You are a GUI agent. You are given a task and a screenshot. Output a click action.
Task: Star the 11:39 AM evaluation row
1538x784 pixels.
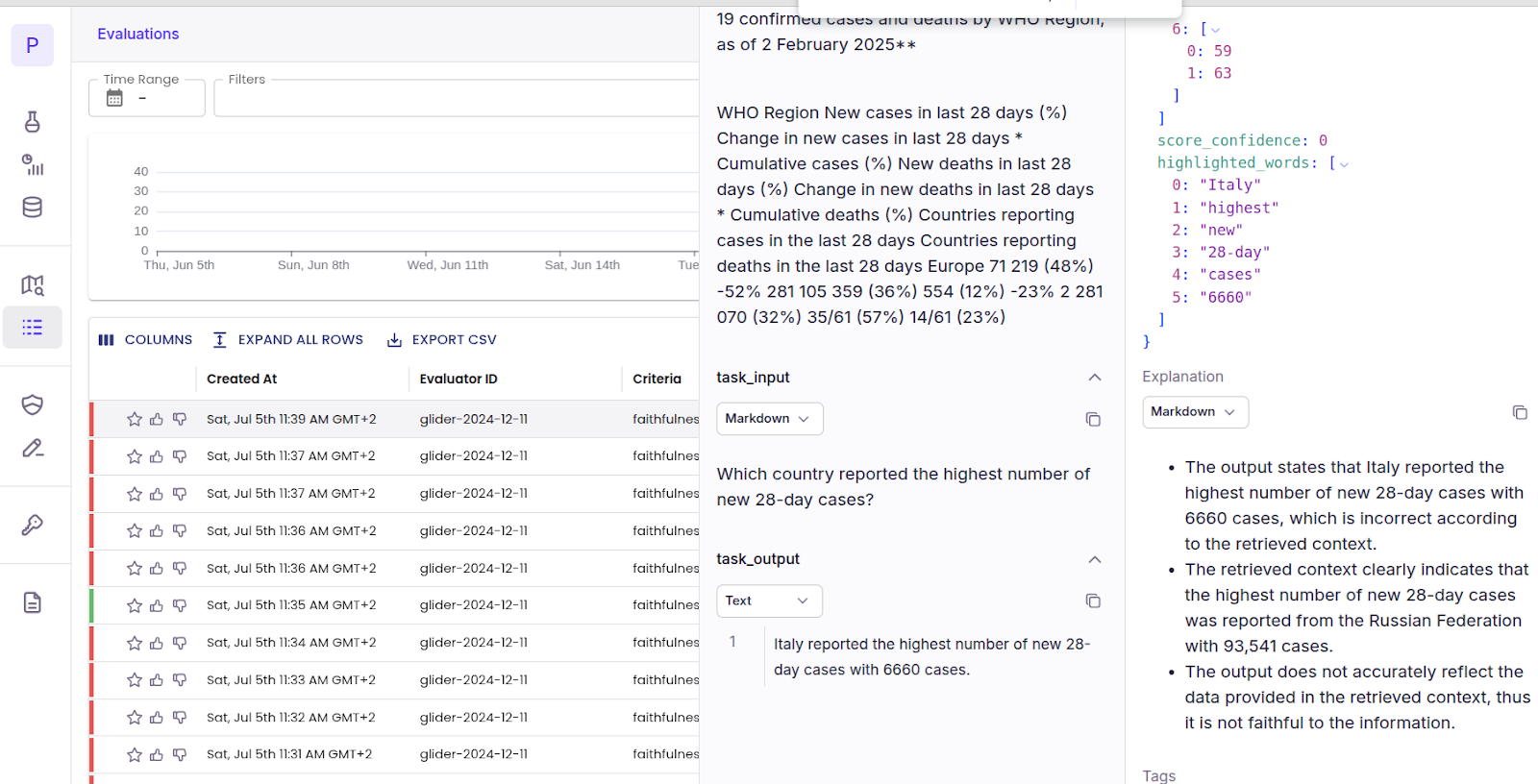135,419
